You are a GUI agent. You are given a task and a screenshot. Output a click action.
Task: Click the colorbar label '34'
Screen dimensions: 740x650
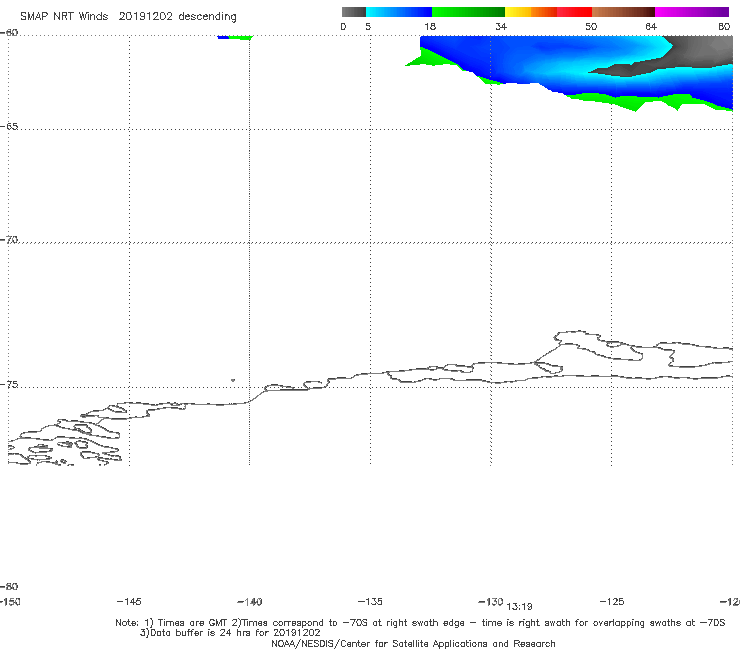coord(501,27)
